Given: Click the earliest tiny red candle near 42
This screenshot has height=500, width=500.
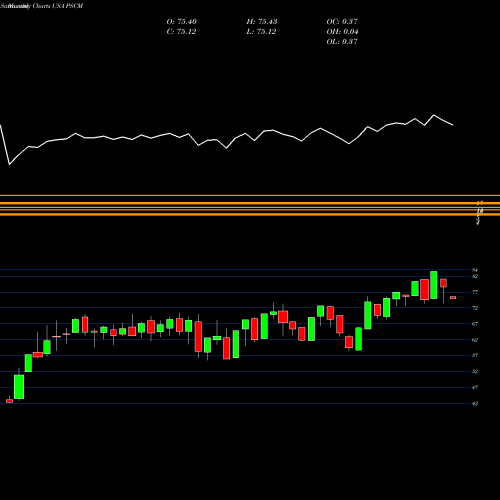Looking at the screenshot, I should (x=9, y=401).
